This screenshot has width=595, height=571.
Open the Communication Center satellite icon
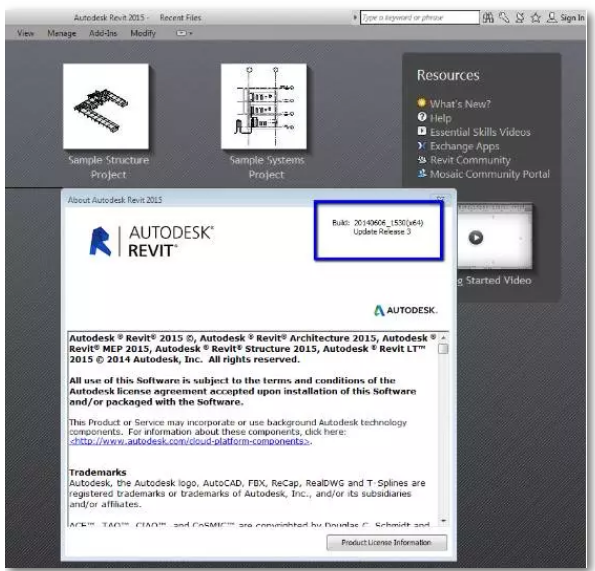pos(519,17)
